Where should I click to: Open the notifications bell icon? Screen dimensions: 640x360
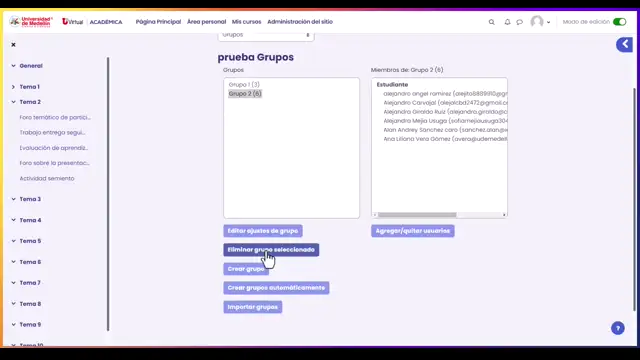click(507, 22)
